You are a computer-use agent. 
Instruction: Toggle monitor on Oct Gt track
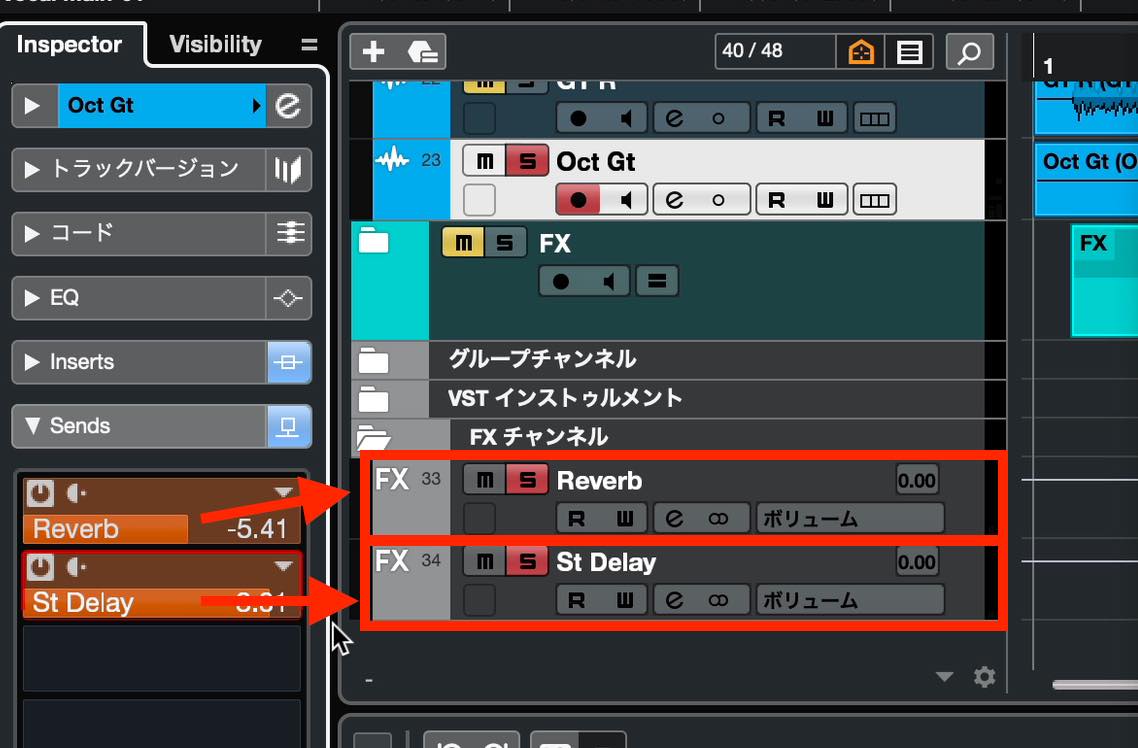(x=624, y=200)
